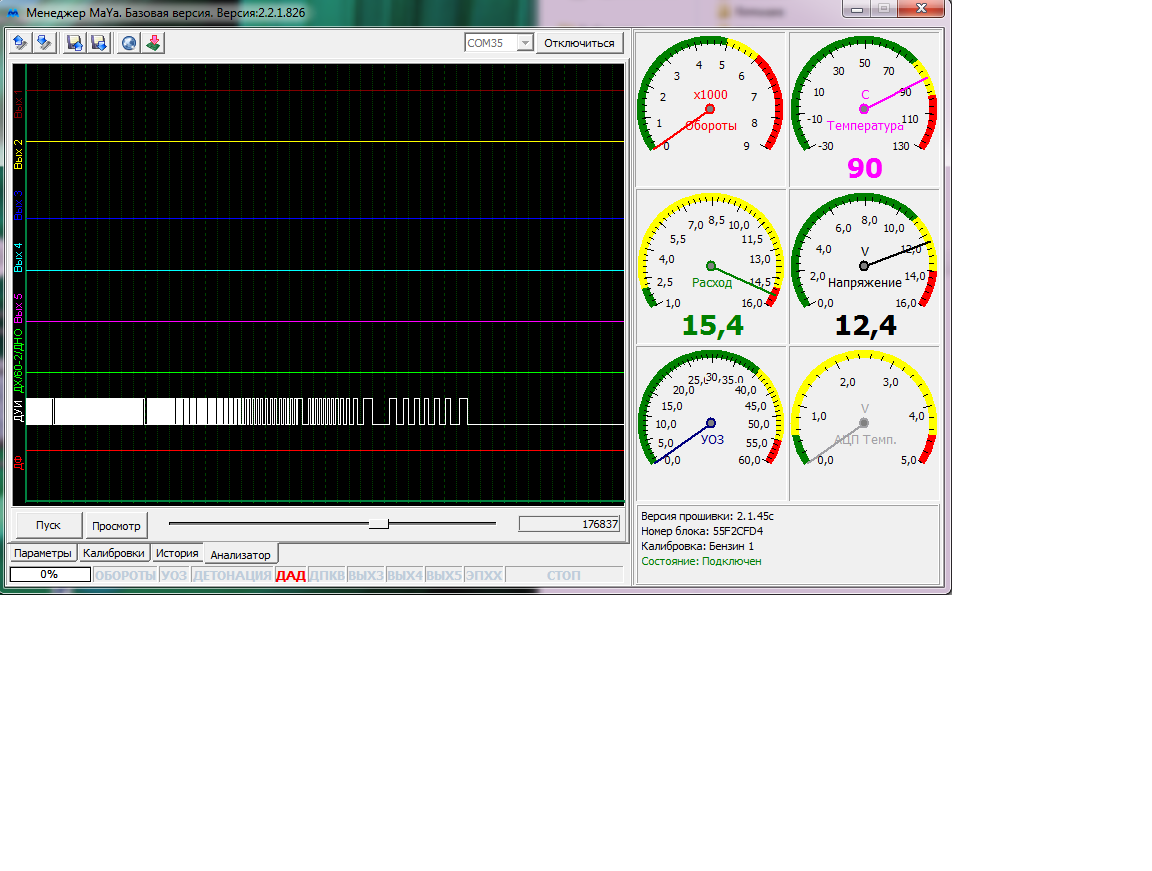Click the Просмотр button

116,526
